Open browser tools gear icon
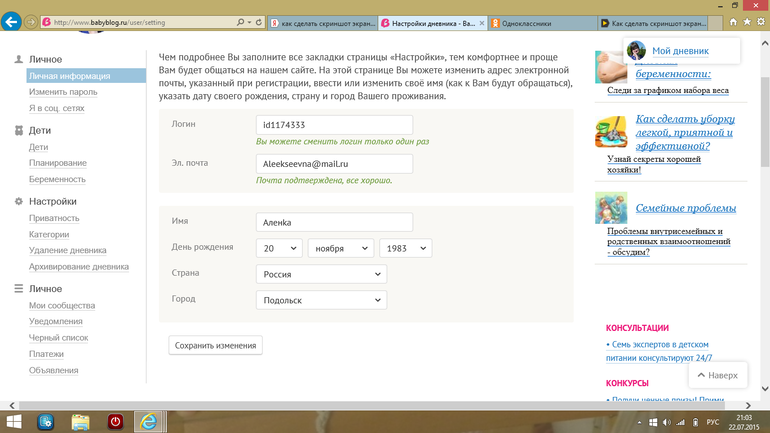 tap(761, 22)
